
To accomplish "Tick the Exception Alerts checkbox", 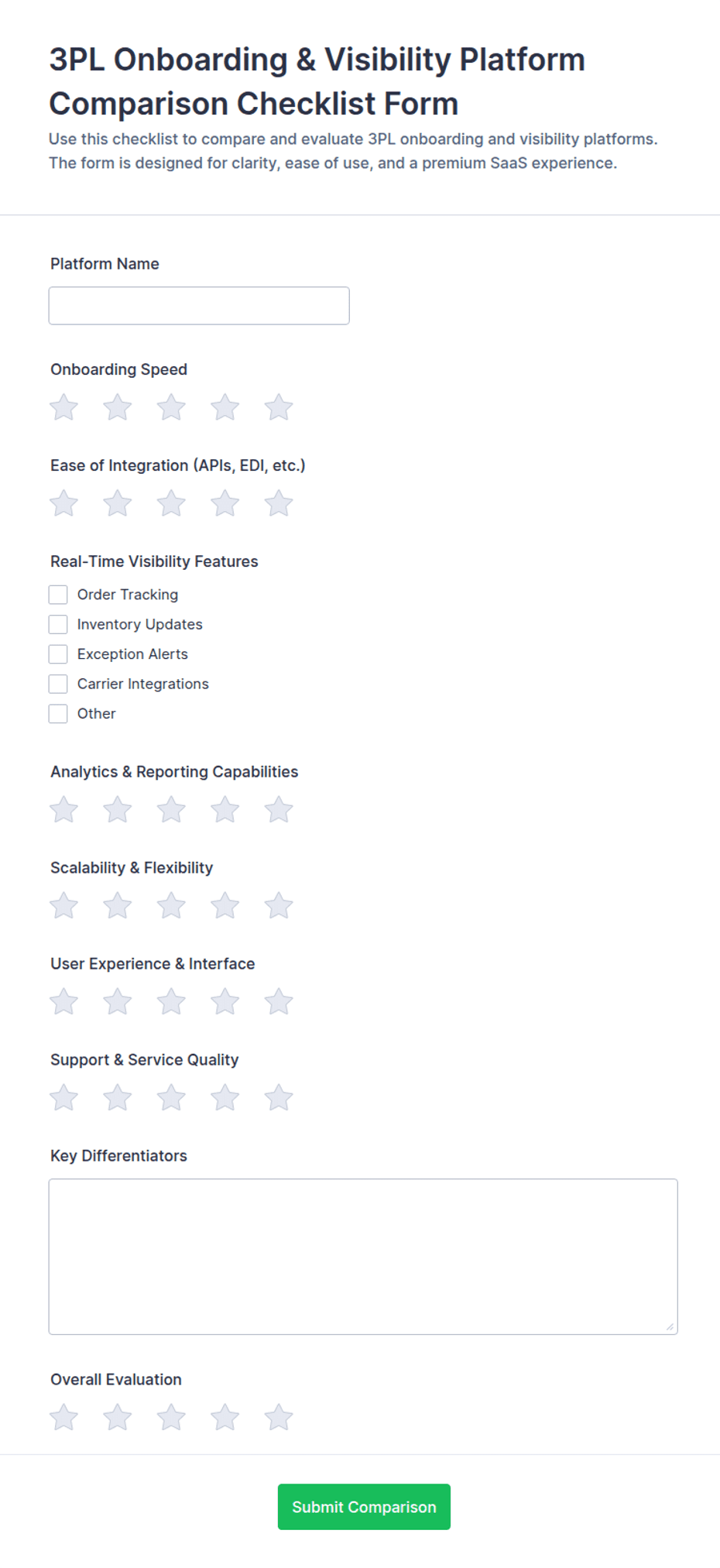I will pos(58,654).
